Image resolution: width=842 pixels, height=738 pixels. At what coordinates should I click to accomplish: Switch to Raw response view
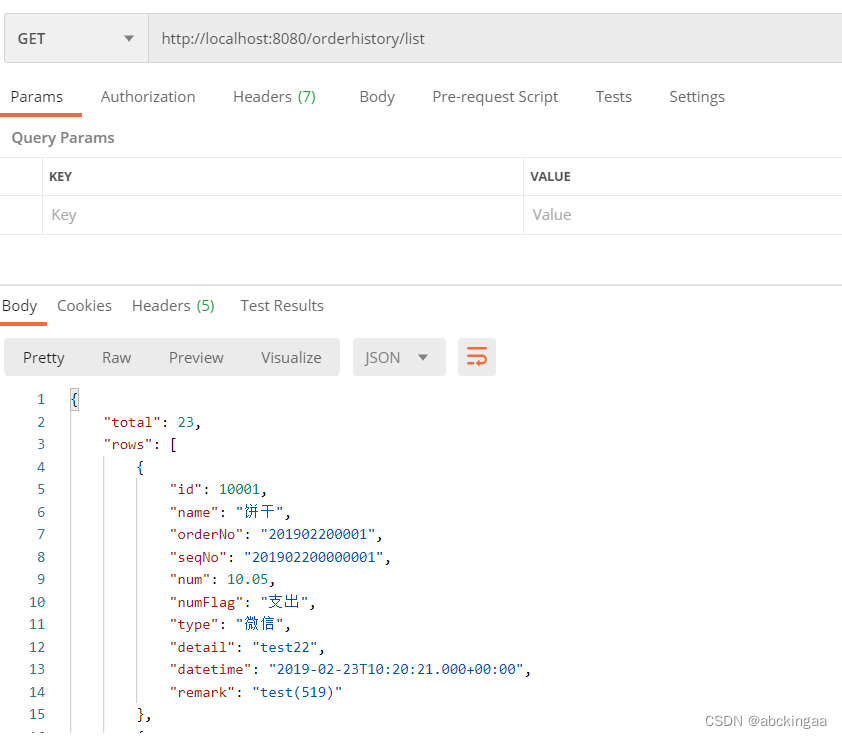[x=117, y=357]
